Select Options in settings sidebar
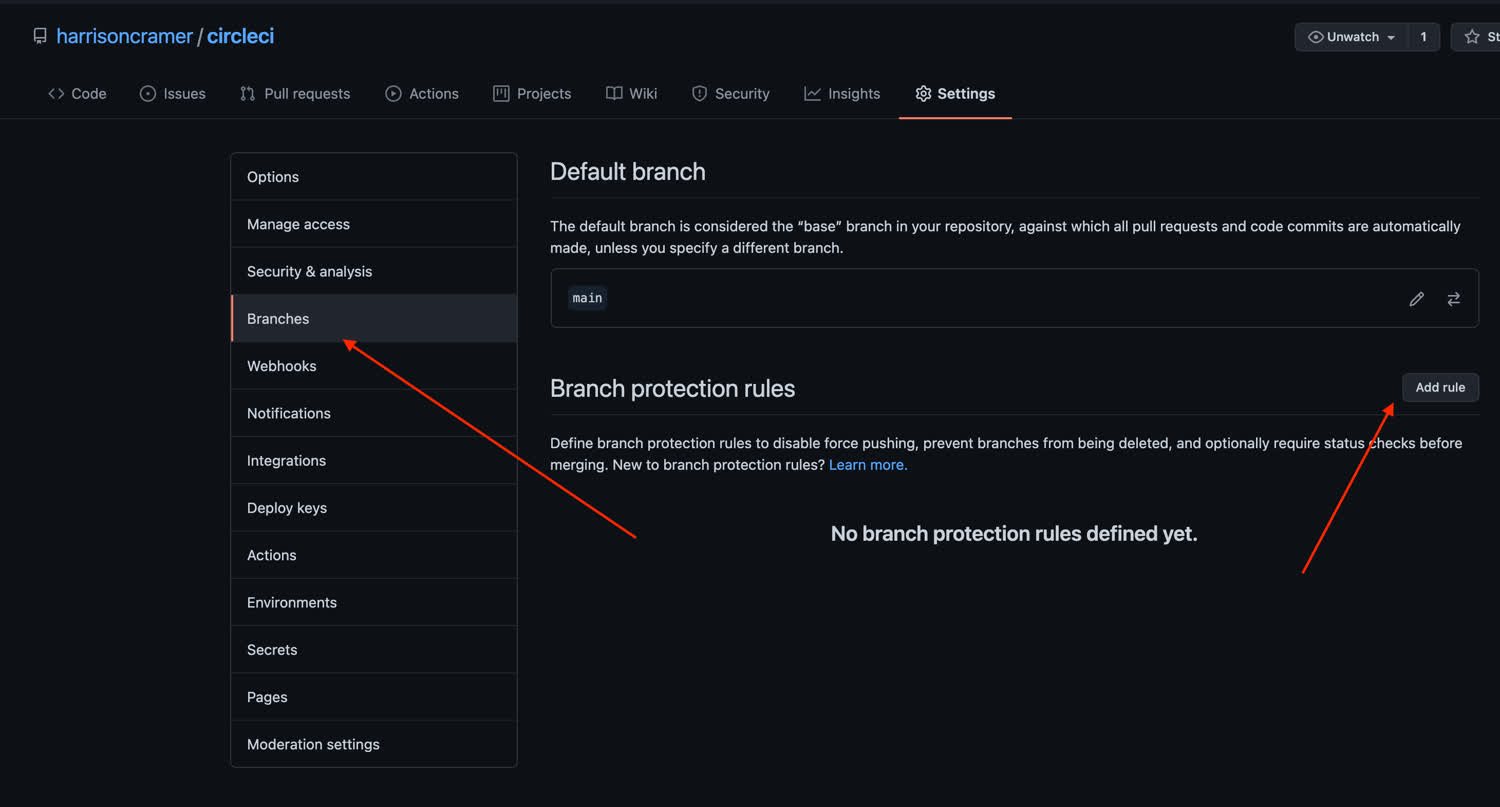 [374, 177]
